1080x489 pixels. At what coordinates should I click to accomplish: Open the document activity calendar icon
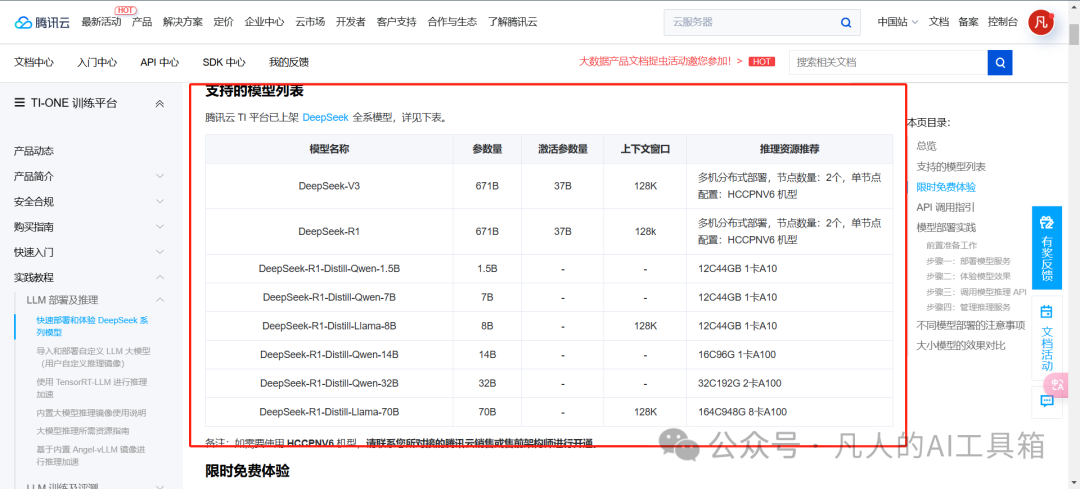coord(1046,311)
